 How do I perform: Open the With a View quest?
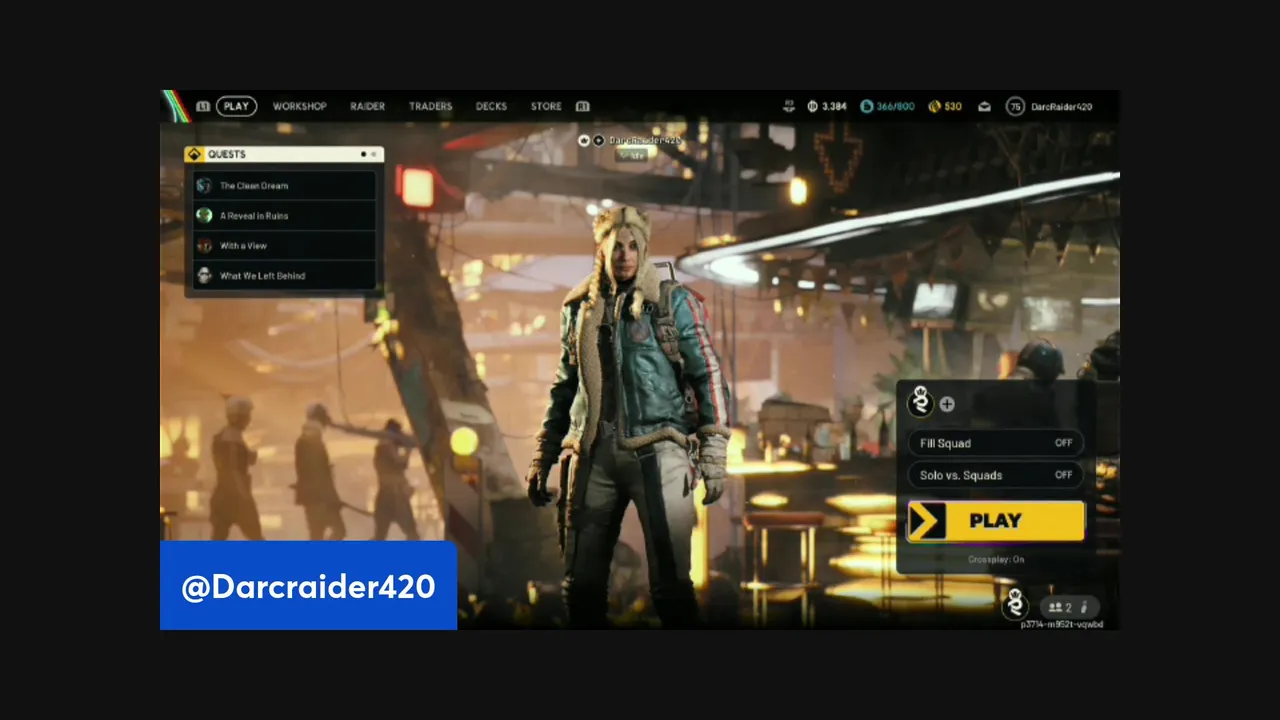(x=284, y=245)
